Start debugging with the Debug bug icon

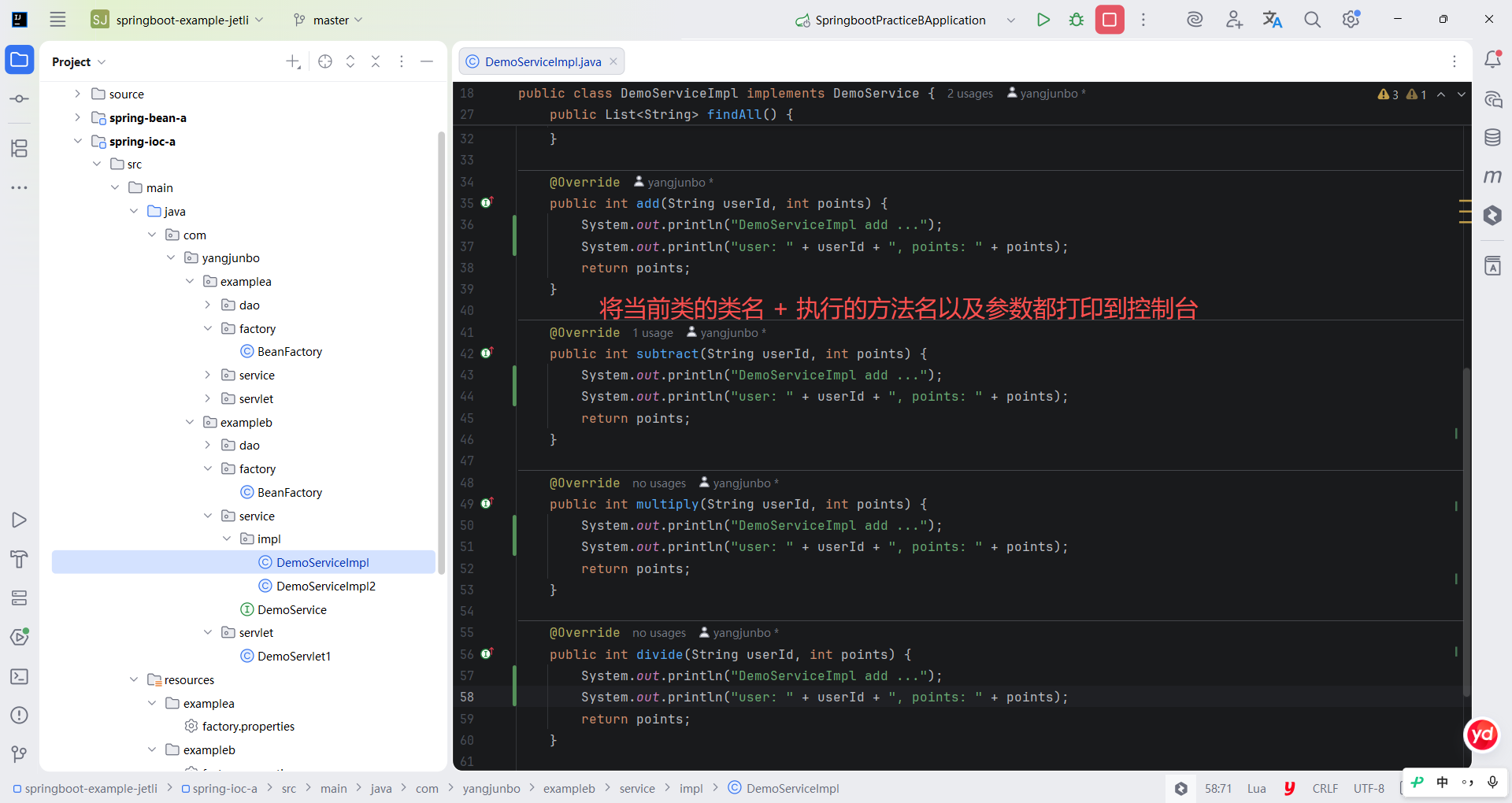[1077, 20]
